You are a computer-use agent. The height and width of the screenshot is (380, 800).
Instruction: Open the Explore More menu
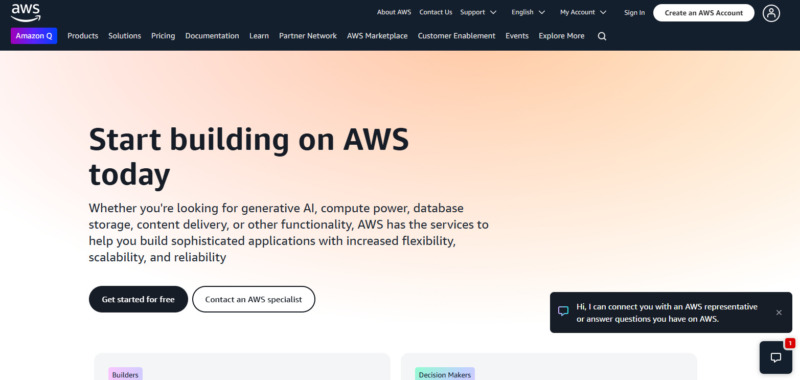(x=561, y=36)
